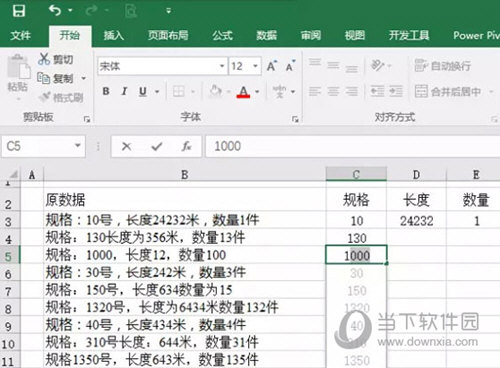The height and width of the screenshot is (368, 500).
Task: Open Customize Quick Access Toolbar dropdown
Action: pos(169,11)
